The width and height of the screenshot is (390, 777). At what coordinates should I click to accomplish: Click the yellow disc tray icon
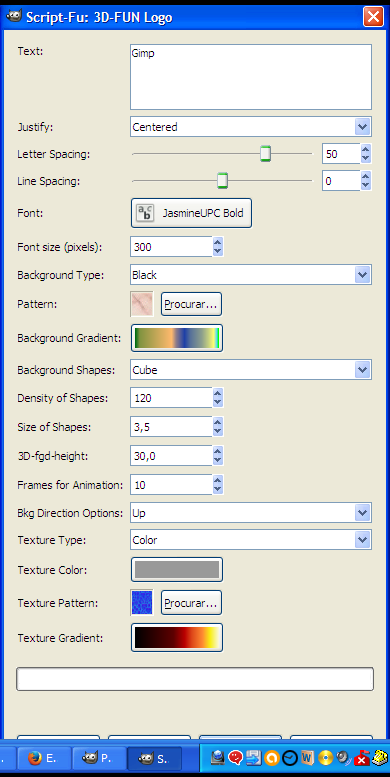coord(326,757)
